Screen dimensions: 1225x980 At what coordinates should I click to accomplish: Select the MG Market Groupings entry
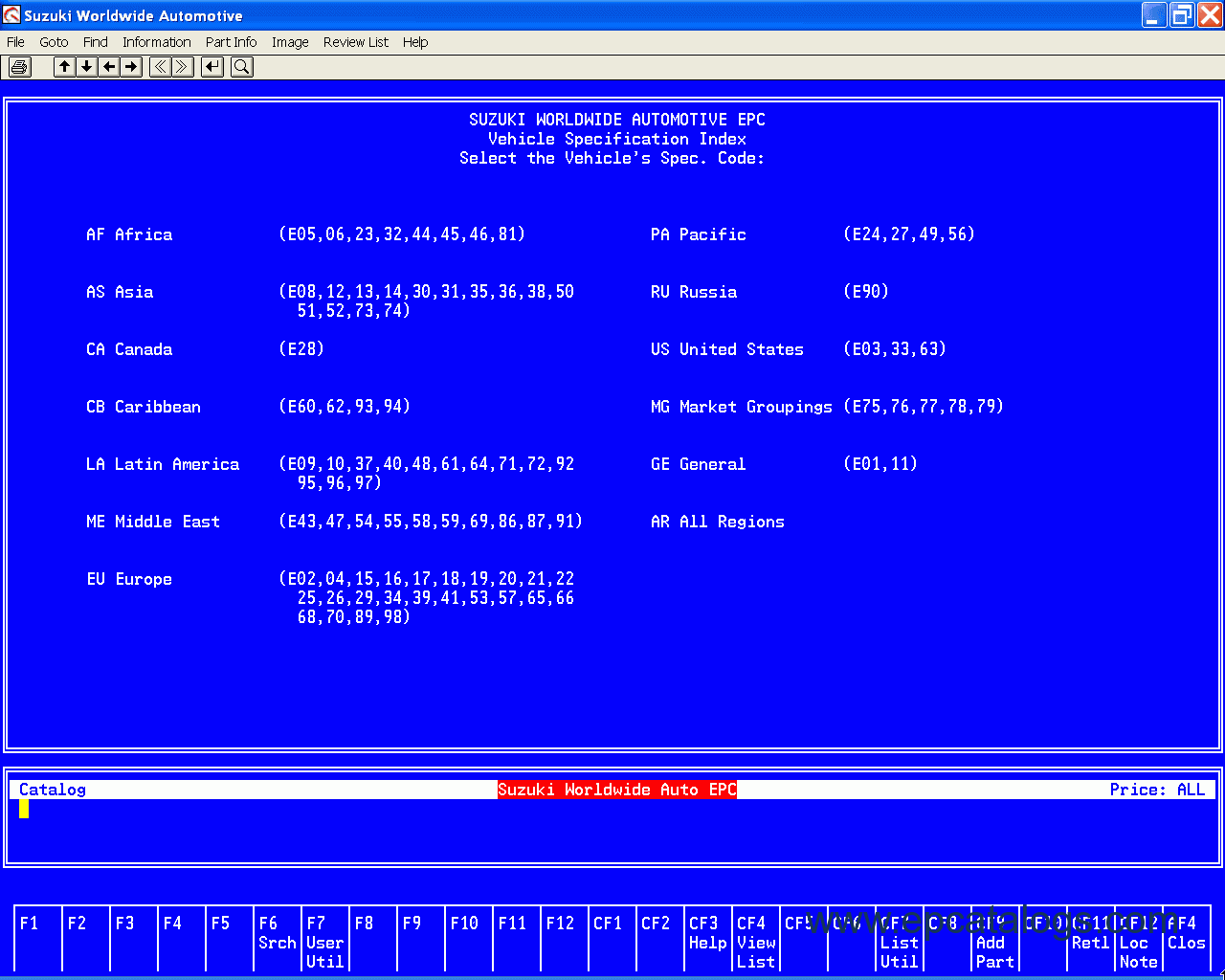click(x=742, y=407)
